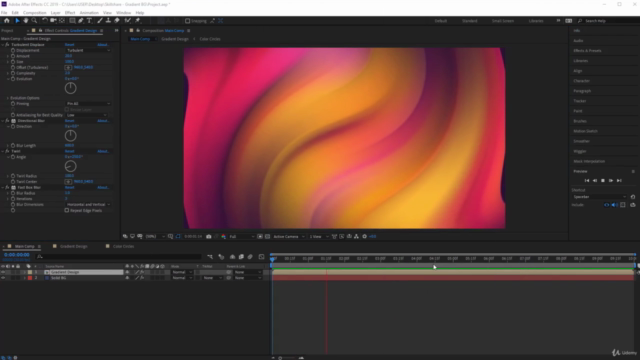Select the Pen tool
This screenshot has height=360, width=640.
point(81,20)
